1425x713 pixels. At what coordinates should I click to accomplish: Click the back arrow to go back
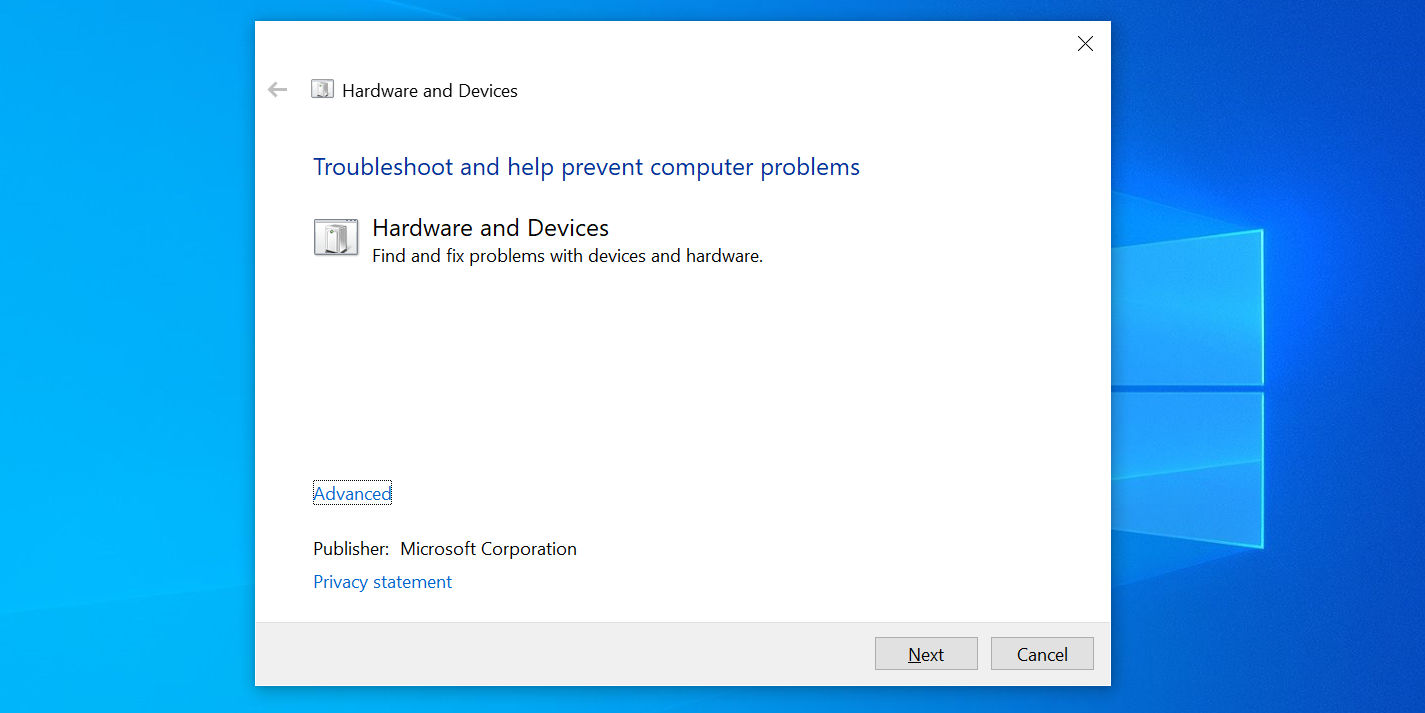[x=277, y=89]
